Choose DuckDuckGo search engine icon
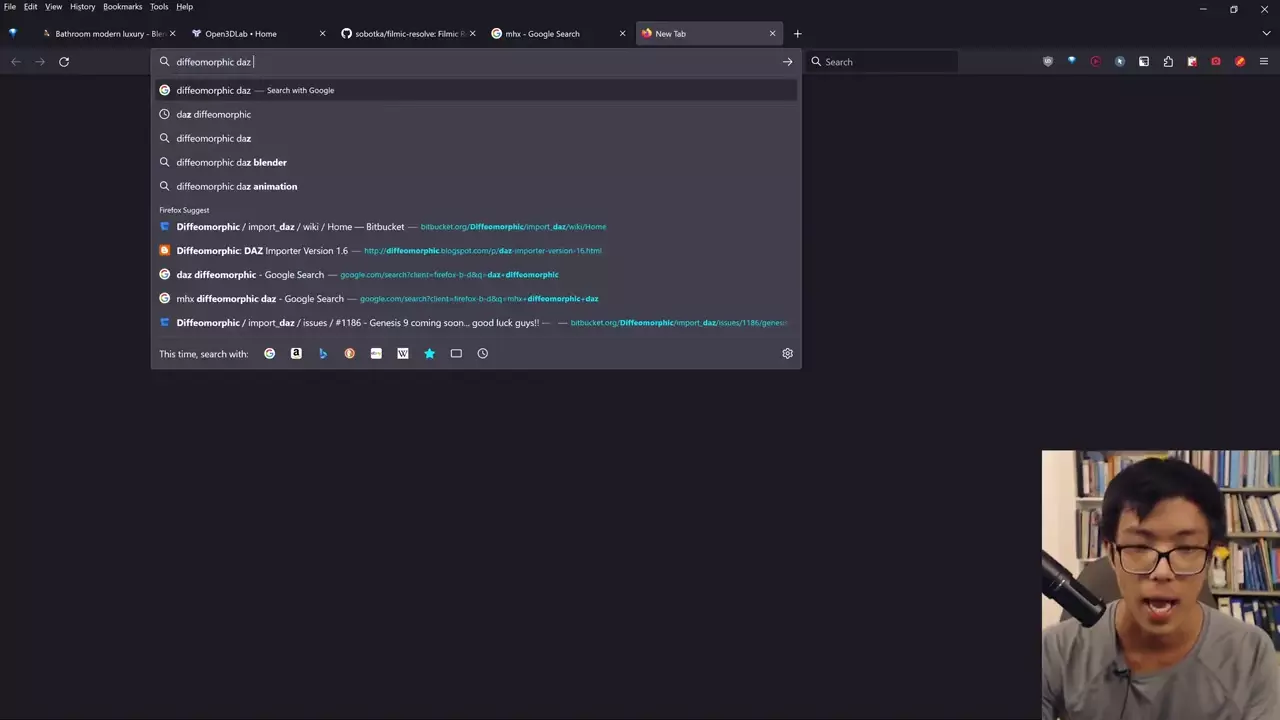1280x720 pixels. (x=349, y=353)
